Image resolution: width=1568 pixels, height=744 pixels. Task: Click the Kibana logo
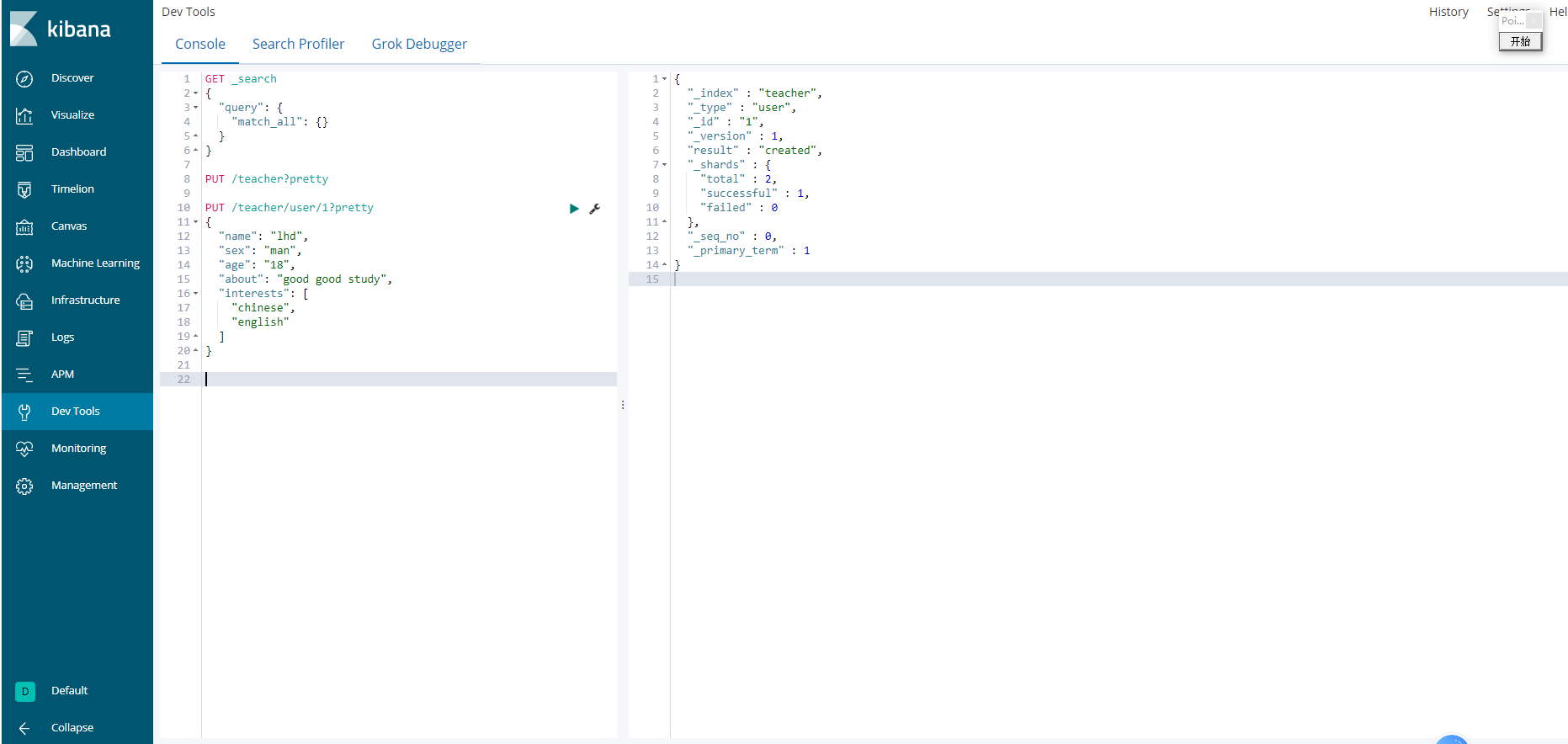(x=61, y=29)
